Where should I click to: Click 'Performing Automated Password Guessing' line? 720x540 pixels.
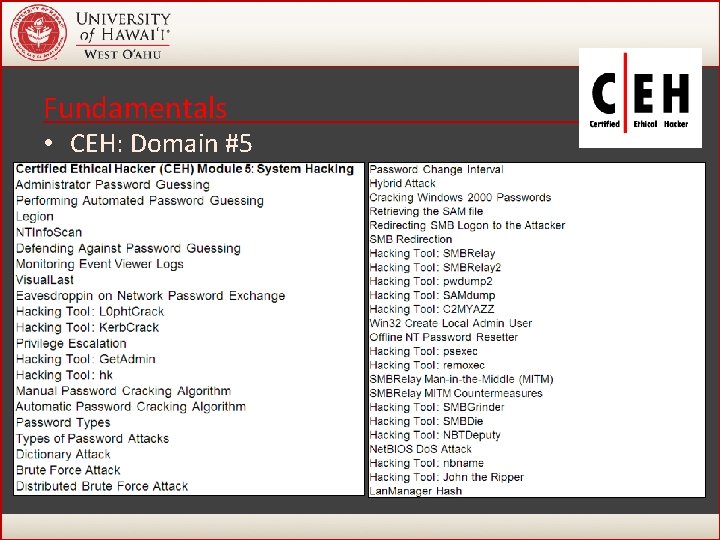(140, 201)
